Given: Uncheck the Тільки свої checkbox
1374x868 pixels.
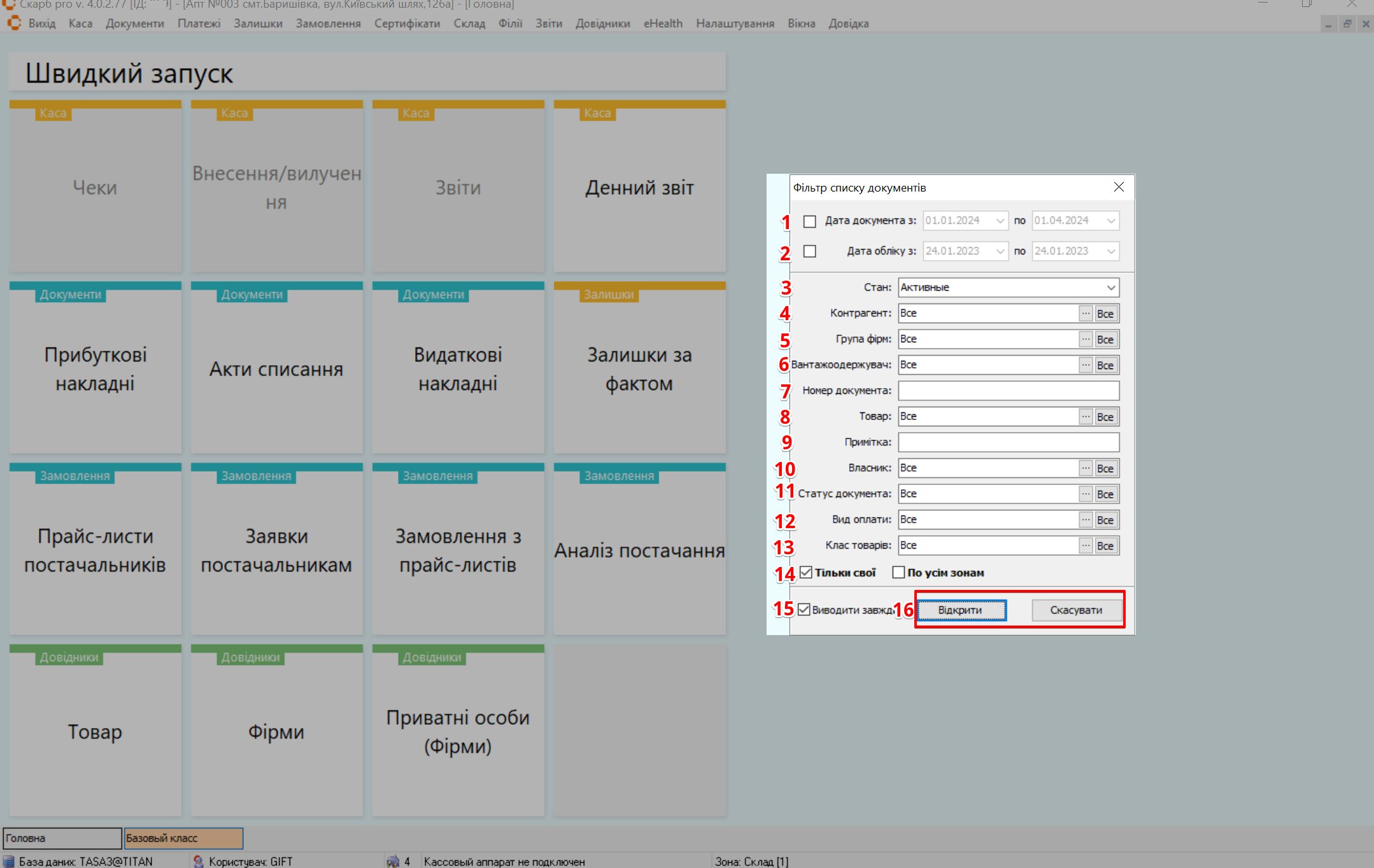Looking at the screenshot, I should tap(806, 573).
